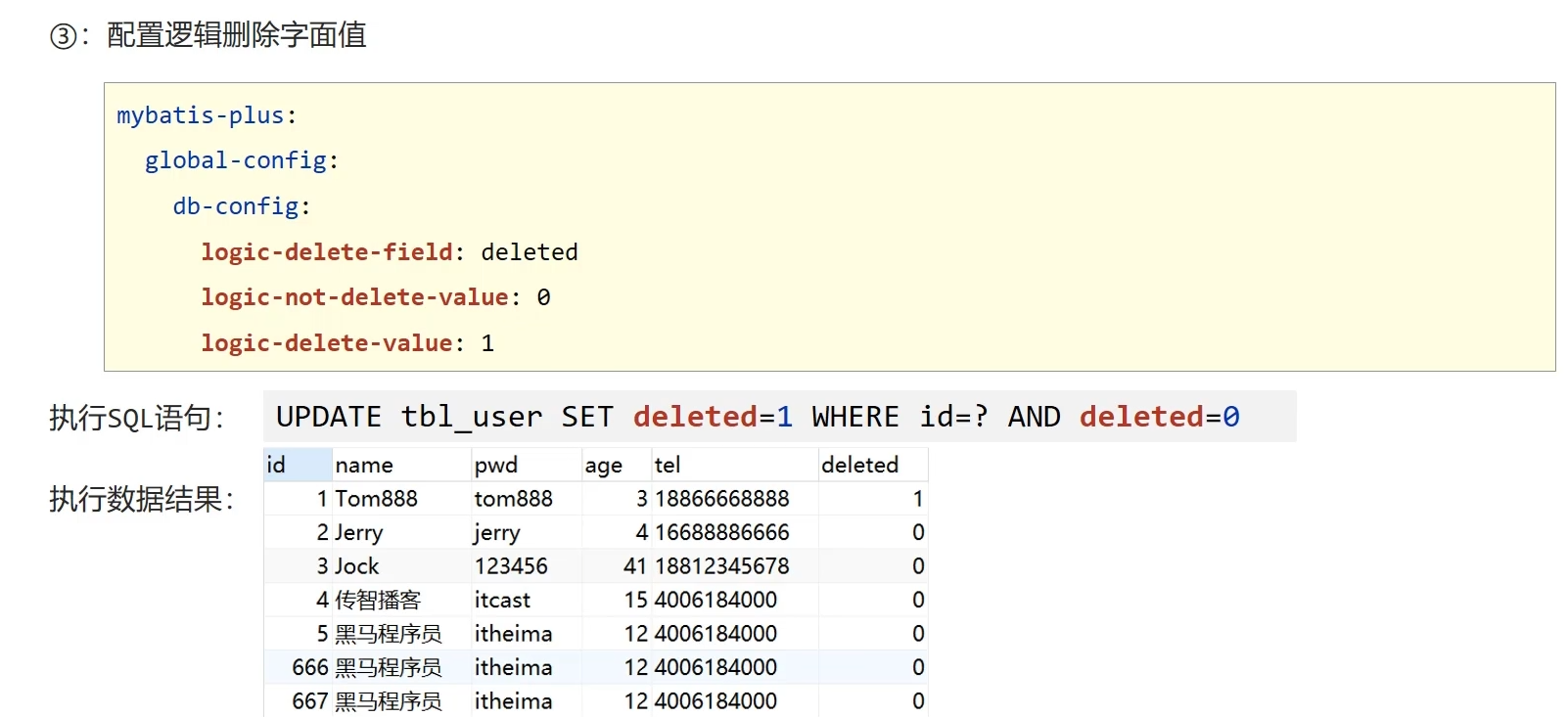Click the 执行SQL语句 label
Image resolution: width=1568 pixels, height=717 pixels.
tap(136, 418)
